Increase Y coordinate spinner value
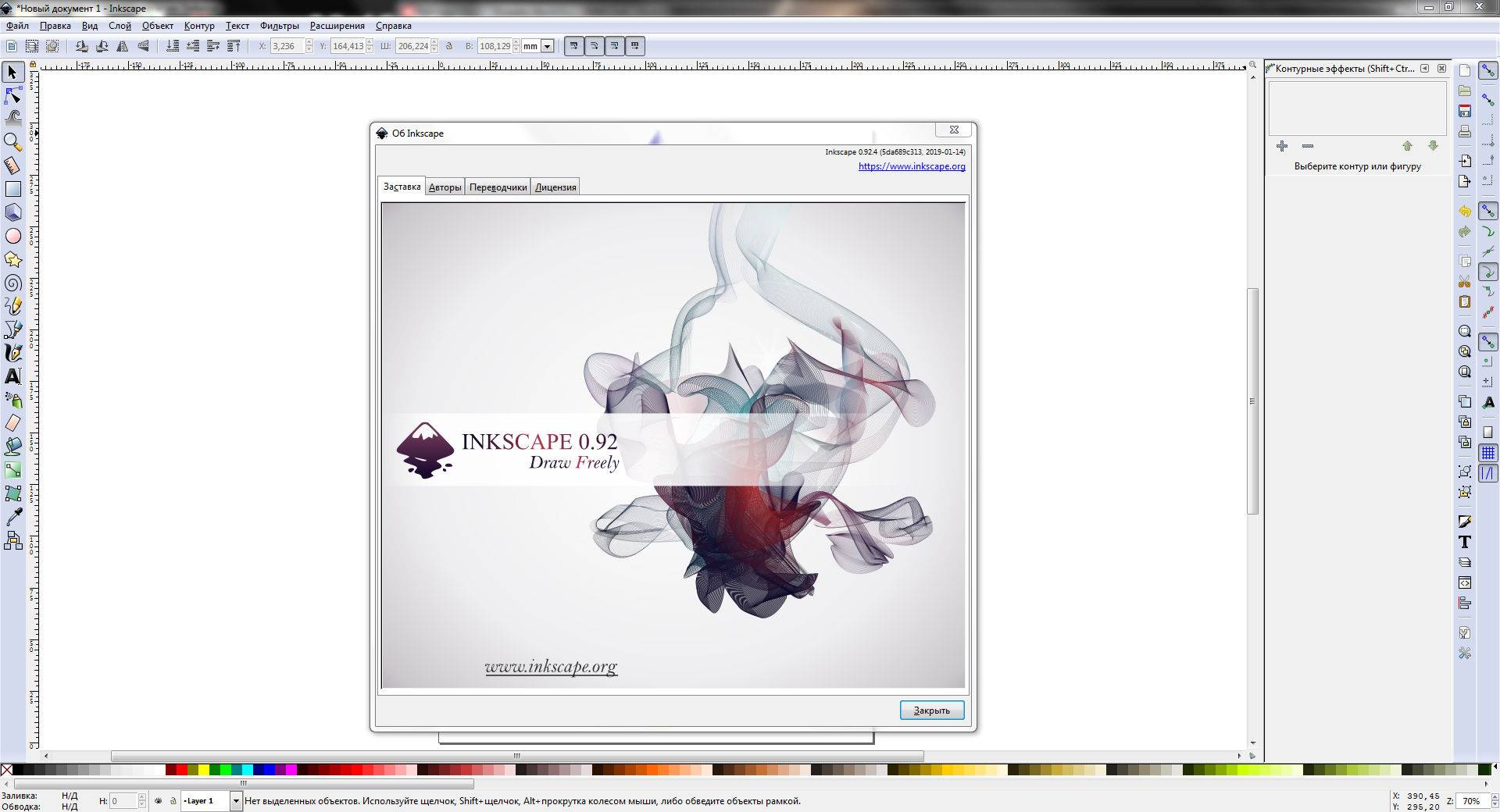Image resolution: width=1500 pixels, height=812 pixels. [x=370, y=42]
